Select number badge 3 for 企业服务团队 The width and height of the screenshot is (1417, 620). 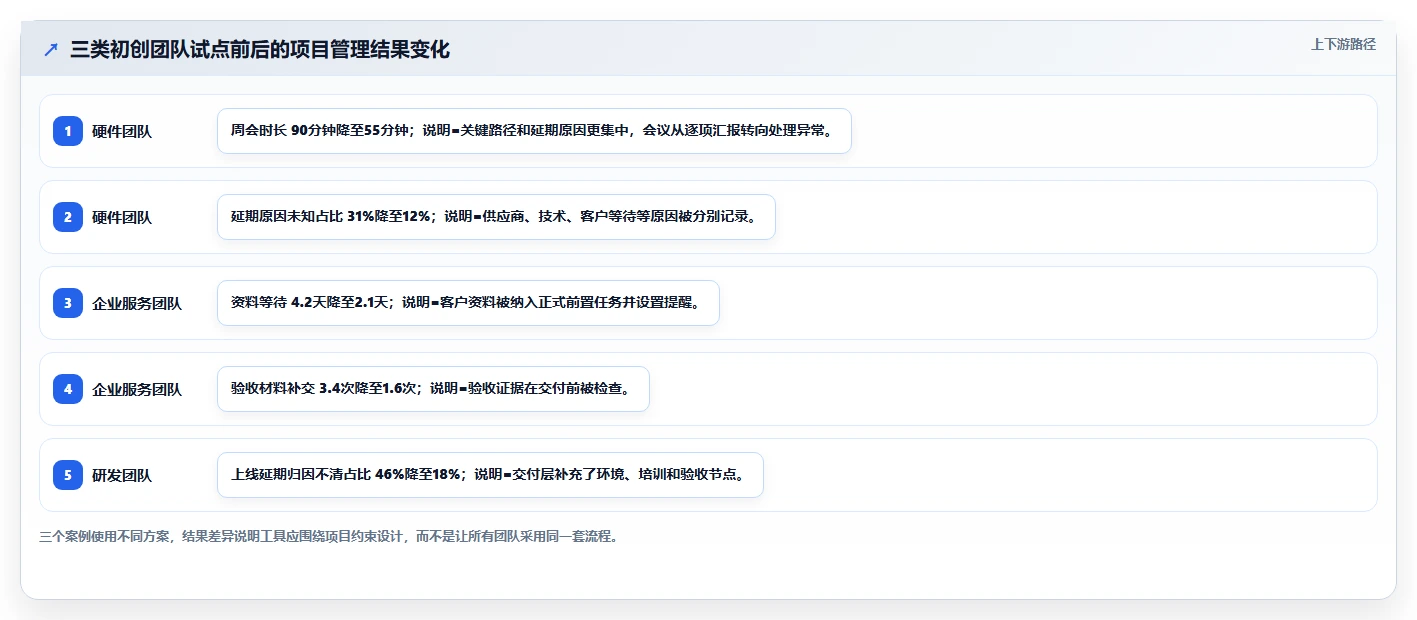pos(68,303)
